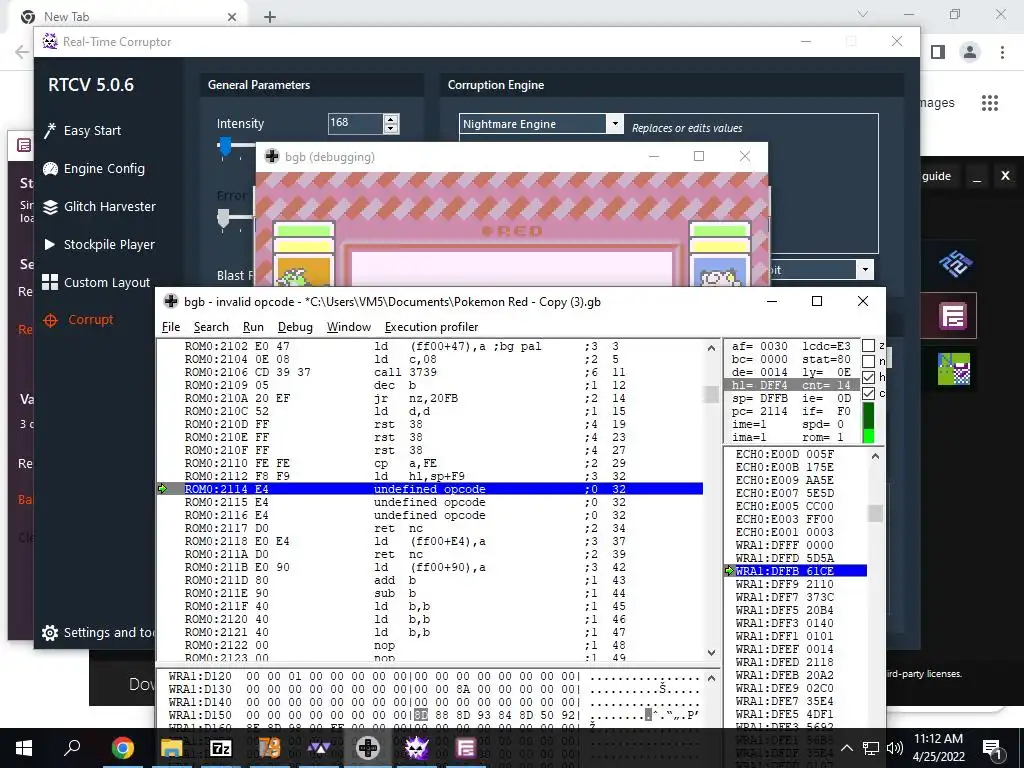This screenshot has height=768, width=1024.
Task: Open Engine Config in RTCV sidebar
Action: 93,168
